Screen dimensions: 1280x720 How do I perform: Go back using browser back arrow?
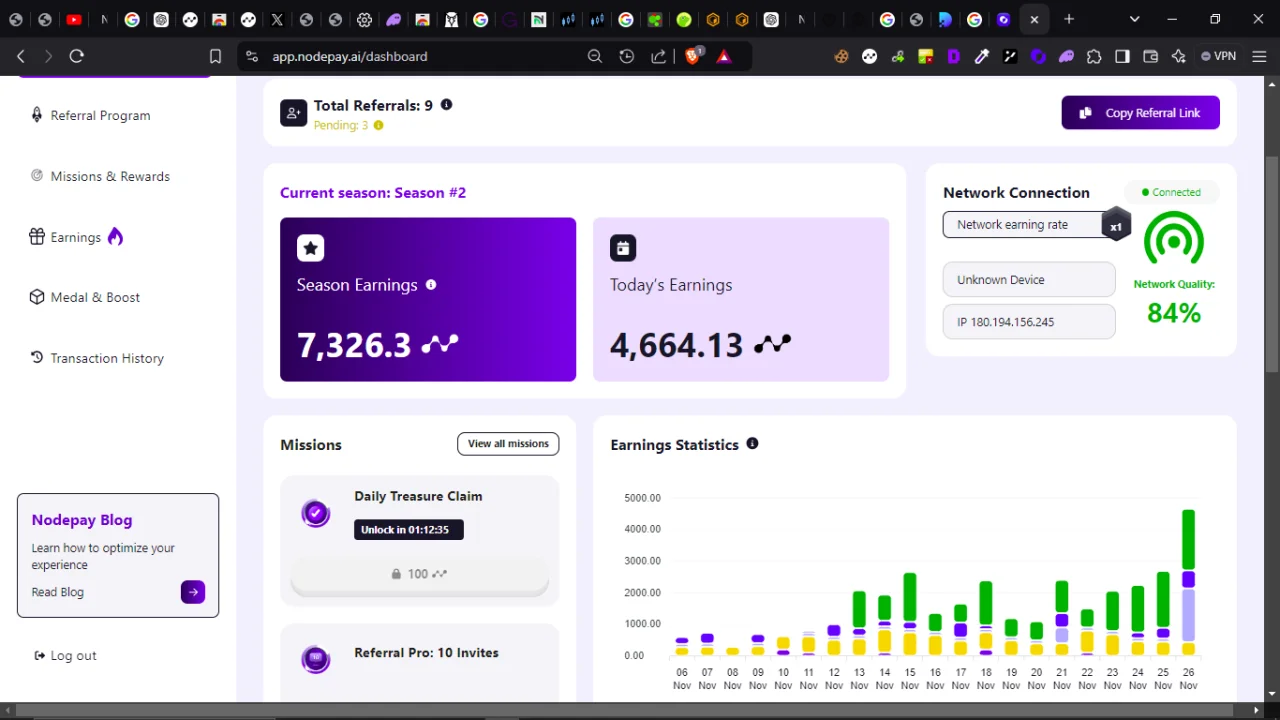pos(21,57)
